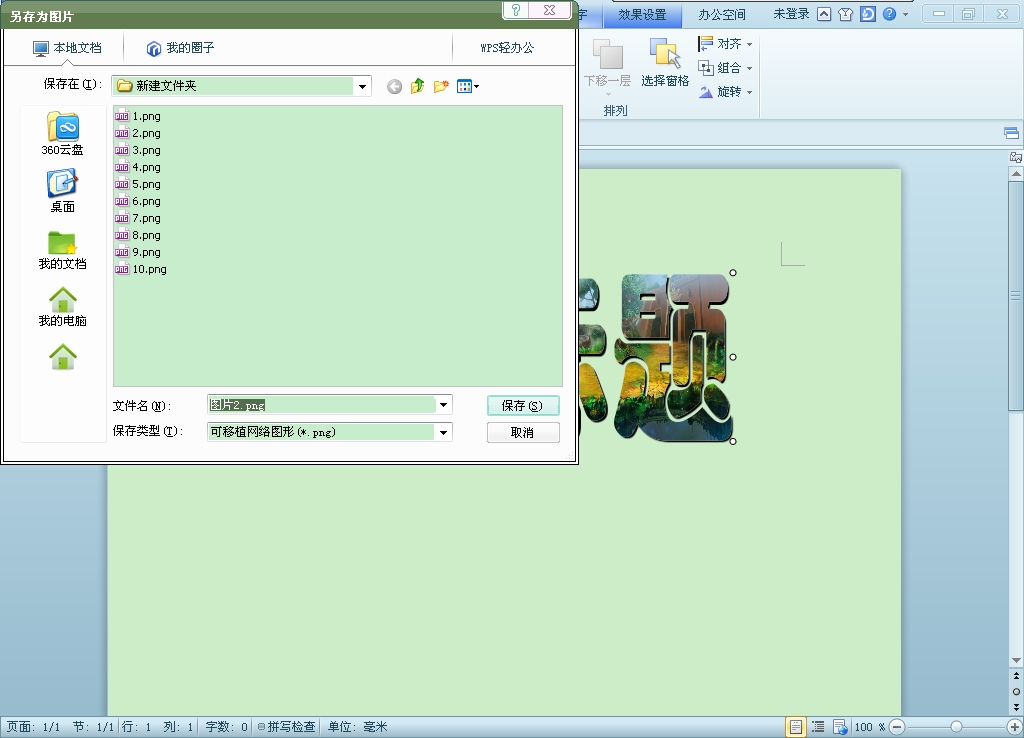
Task: Switch to web layout view icon
Action: [x=840, y=727]
